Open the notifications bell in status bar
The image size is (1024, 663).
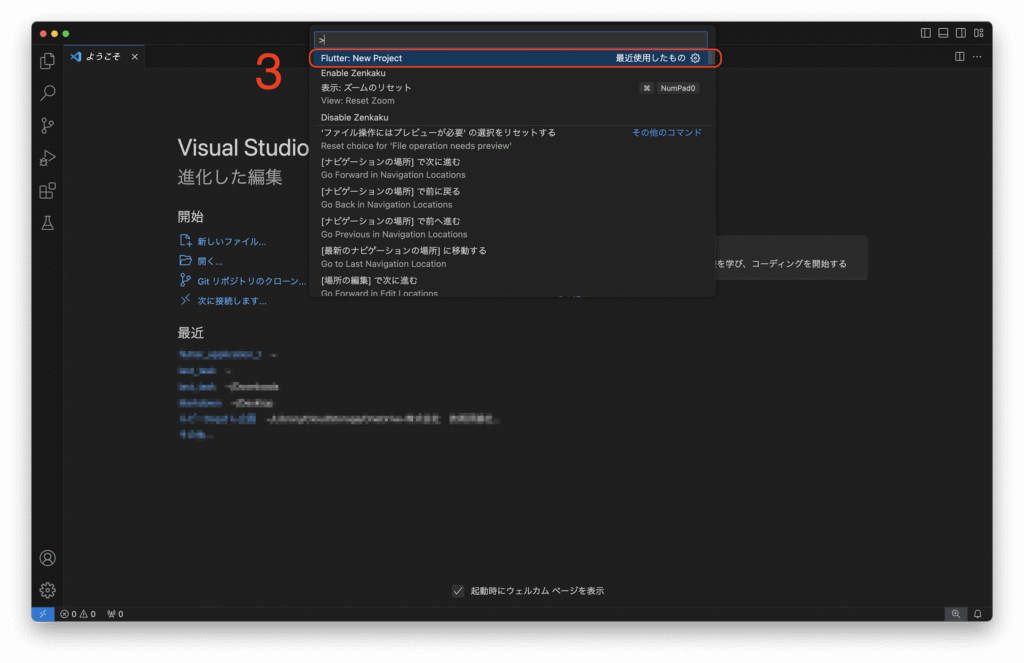pos(978,614)
